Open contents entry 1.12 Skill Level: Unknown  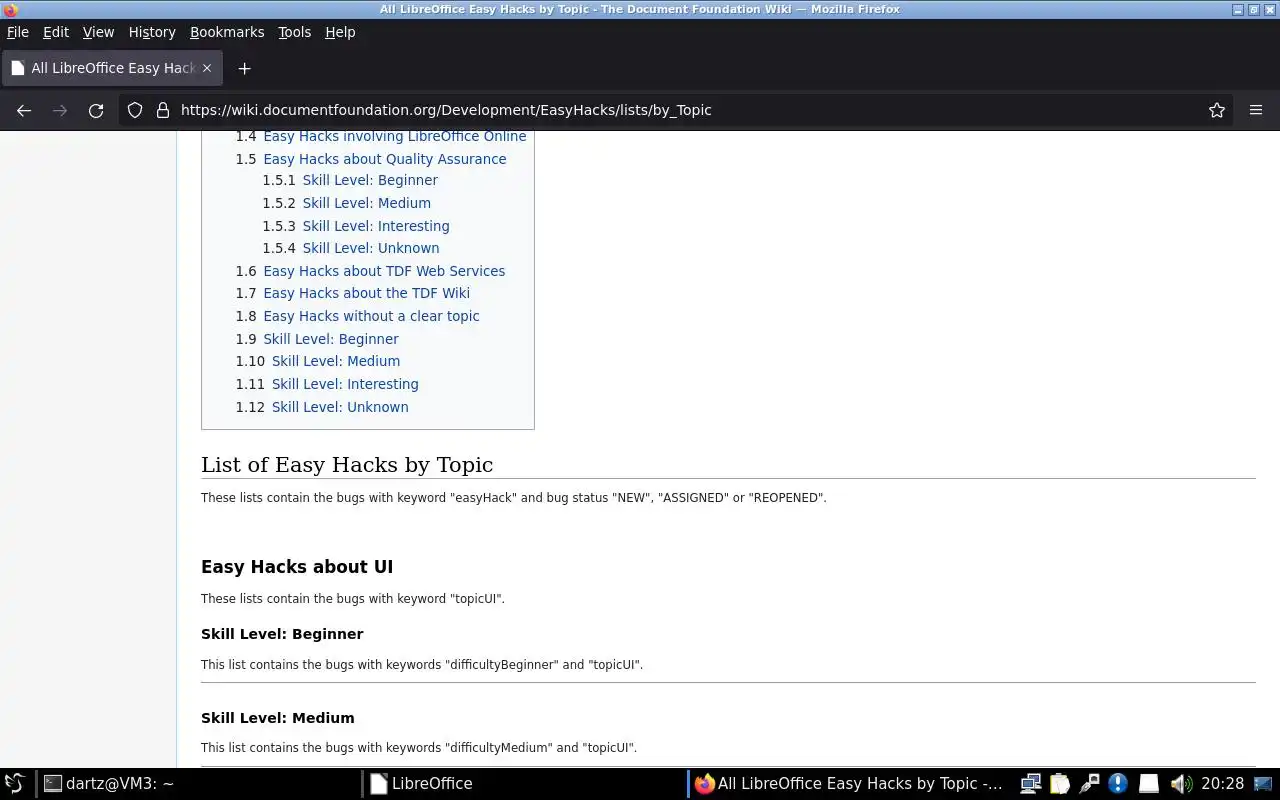click(x=340, y=407)
